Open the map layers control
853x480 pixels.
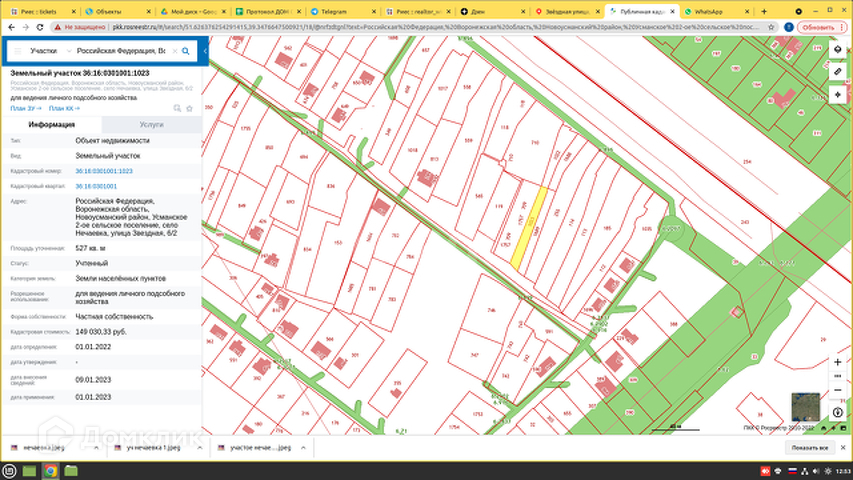tap(837, 49)
